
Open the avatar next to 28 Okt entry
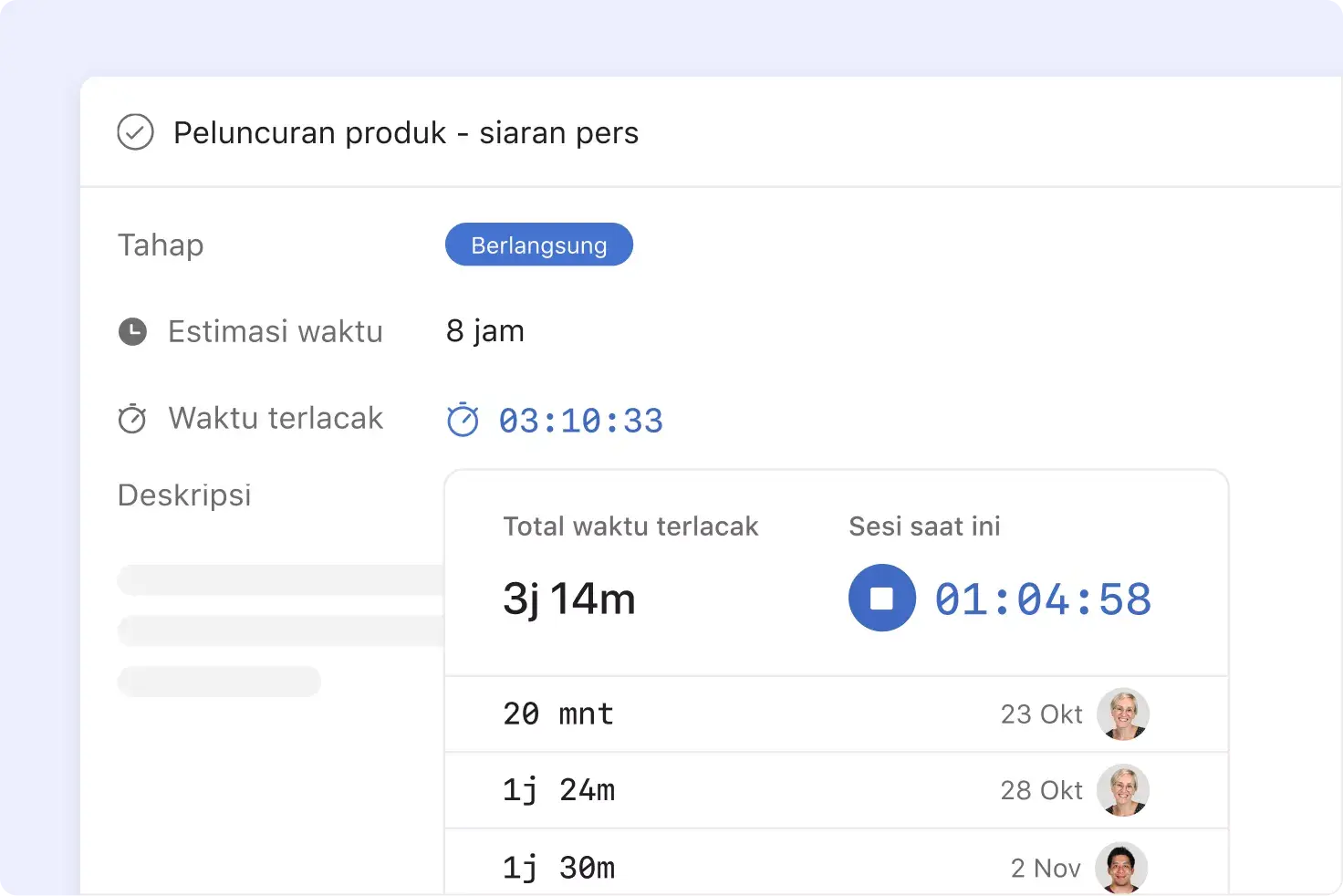(x=1123, y=790)
